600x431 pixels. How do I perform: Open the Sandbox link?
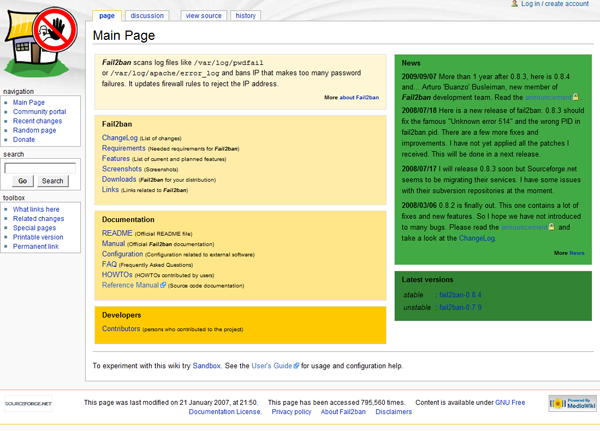[207, 366]
